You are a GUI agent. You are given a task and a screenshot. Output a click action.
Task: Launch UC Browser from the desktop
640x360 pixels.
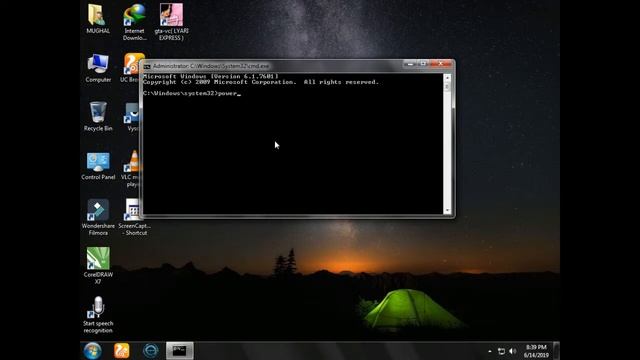[x=130, y=68]
